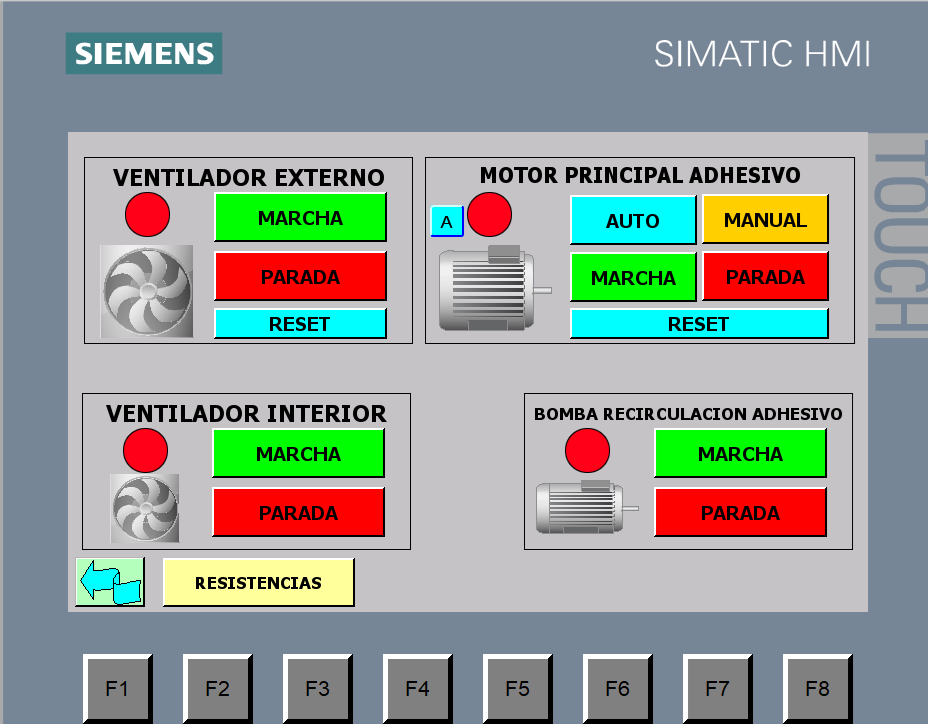Click the interior fan image

point(145,508)
